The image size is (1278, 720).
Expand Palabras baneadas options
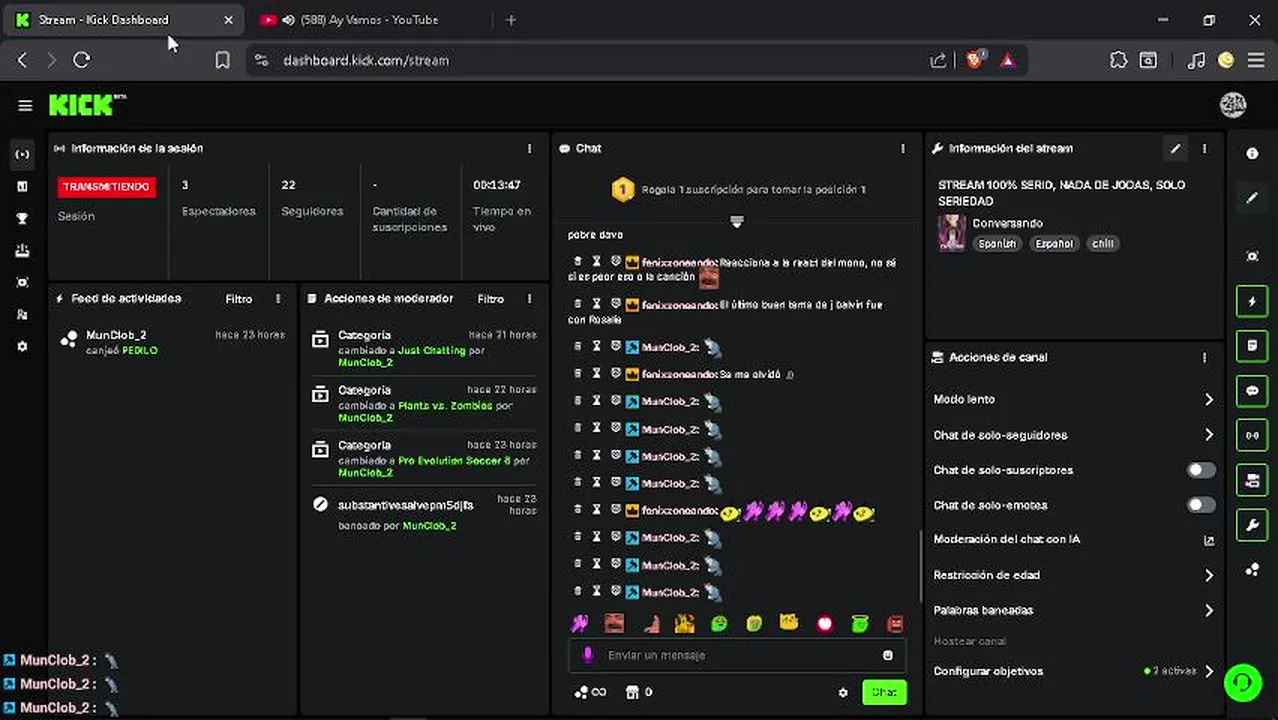pos(1209,610)
